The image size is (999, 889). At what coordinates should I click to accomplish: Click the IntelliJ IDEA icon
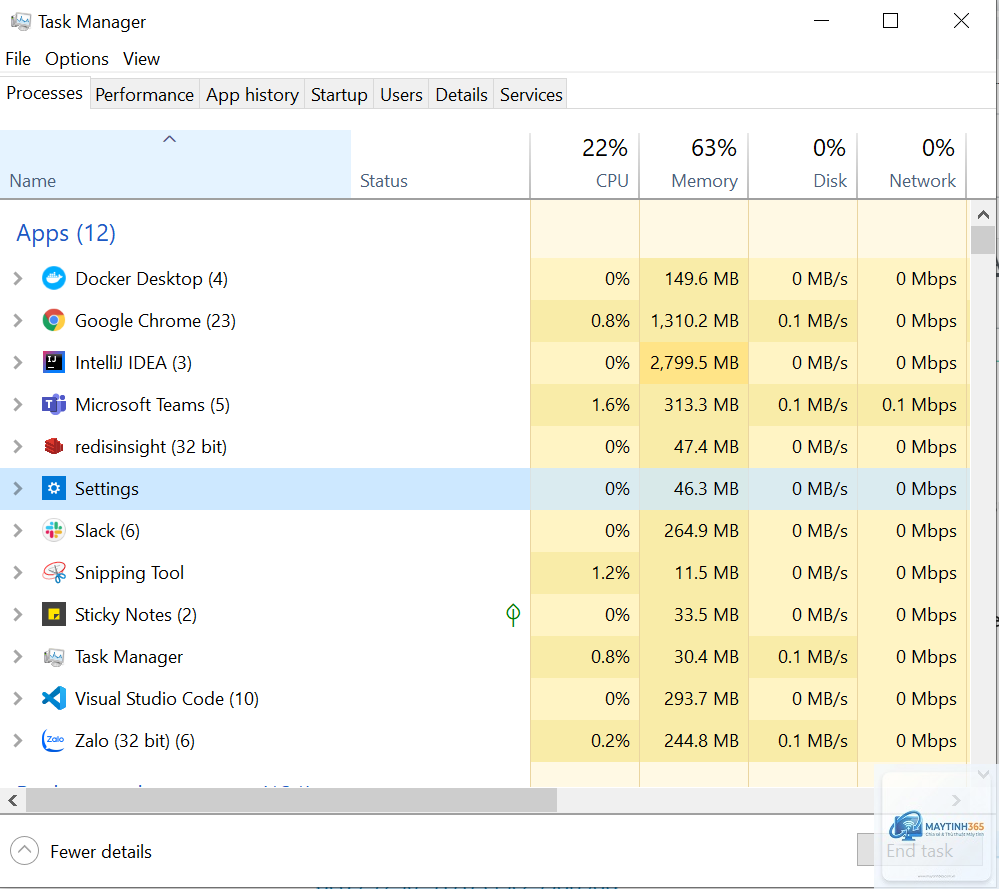[54, 363]
